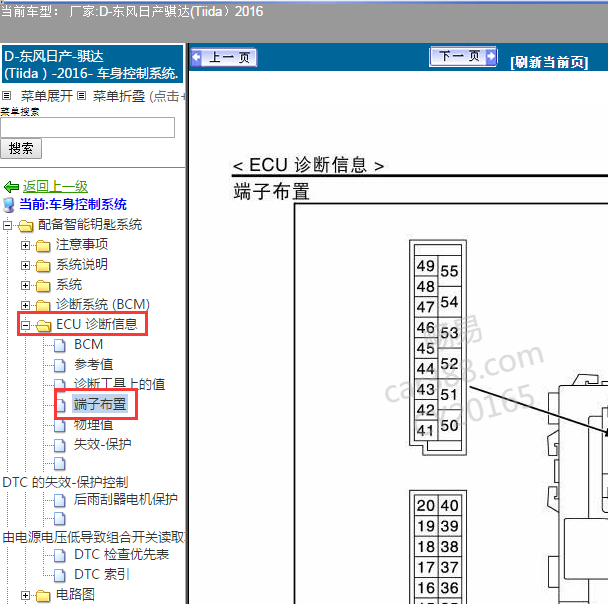Click folder icon next to 系统
Viewport: 608px width, 604px height.
(x=43, y=286)
